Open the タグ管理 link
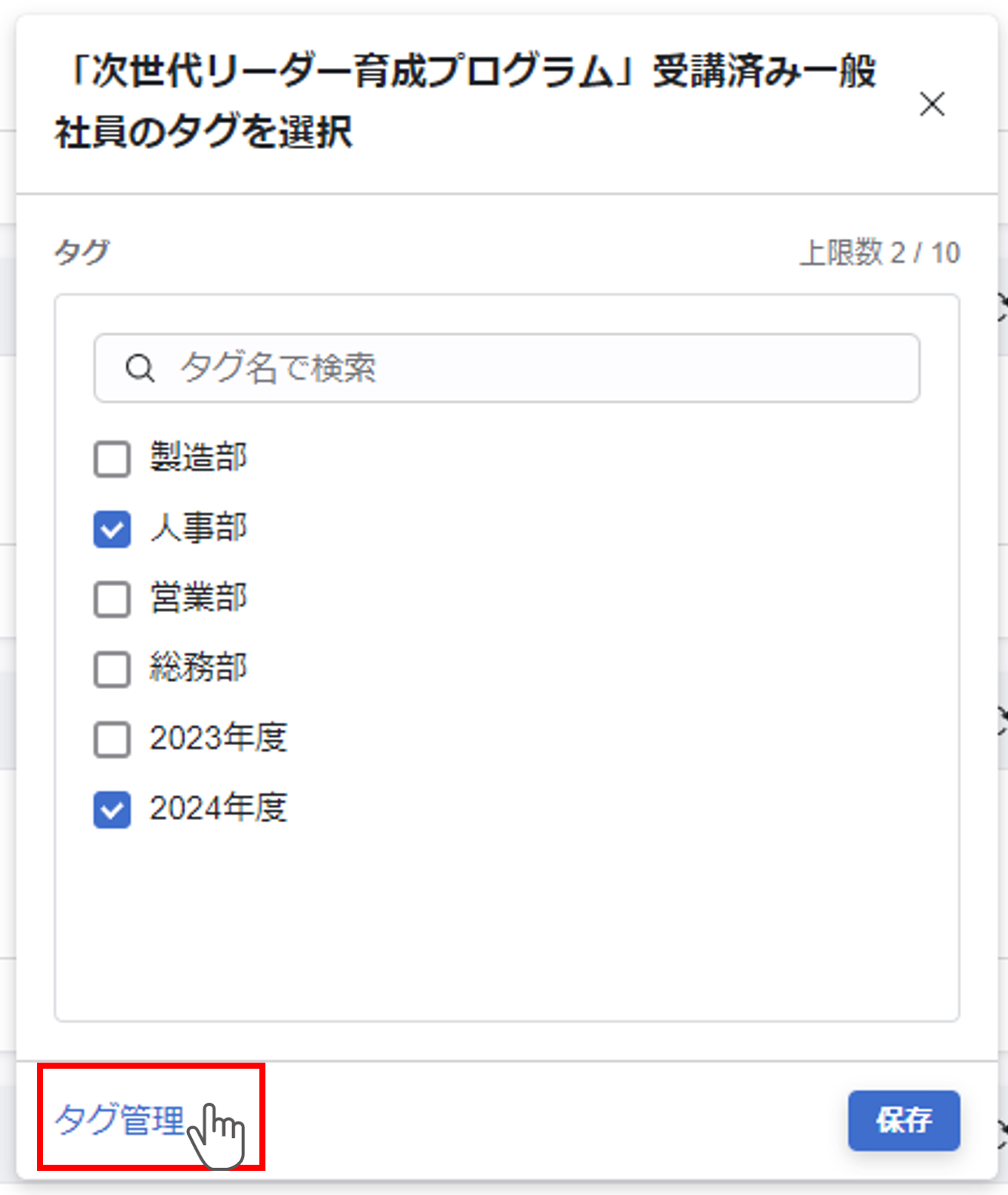This screenshot has width=1008, height=1195. tap(119, 1119)
